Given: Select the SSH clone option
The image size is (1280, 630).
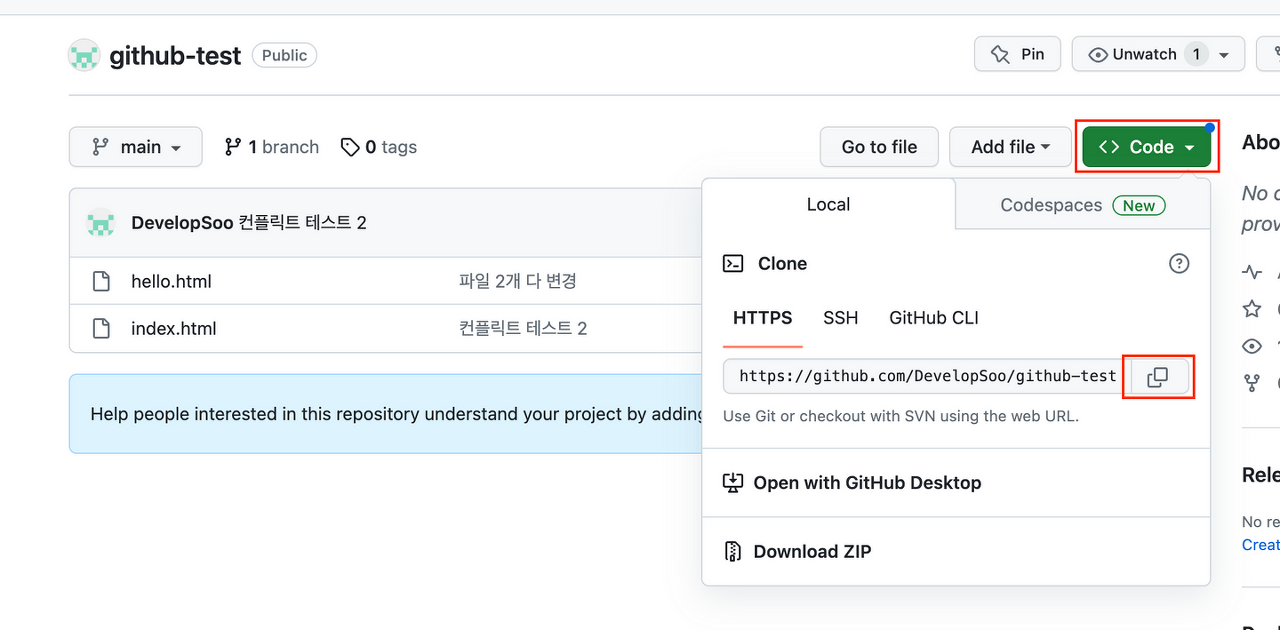Looking at the screenshot, I should [840, 318].
